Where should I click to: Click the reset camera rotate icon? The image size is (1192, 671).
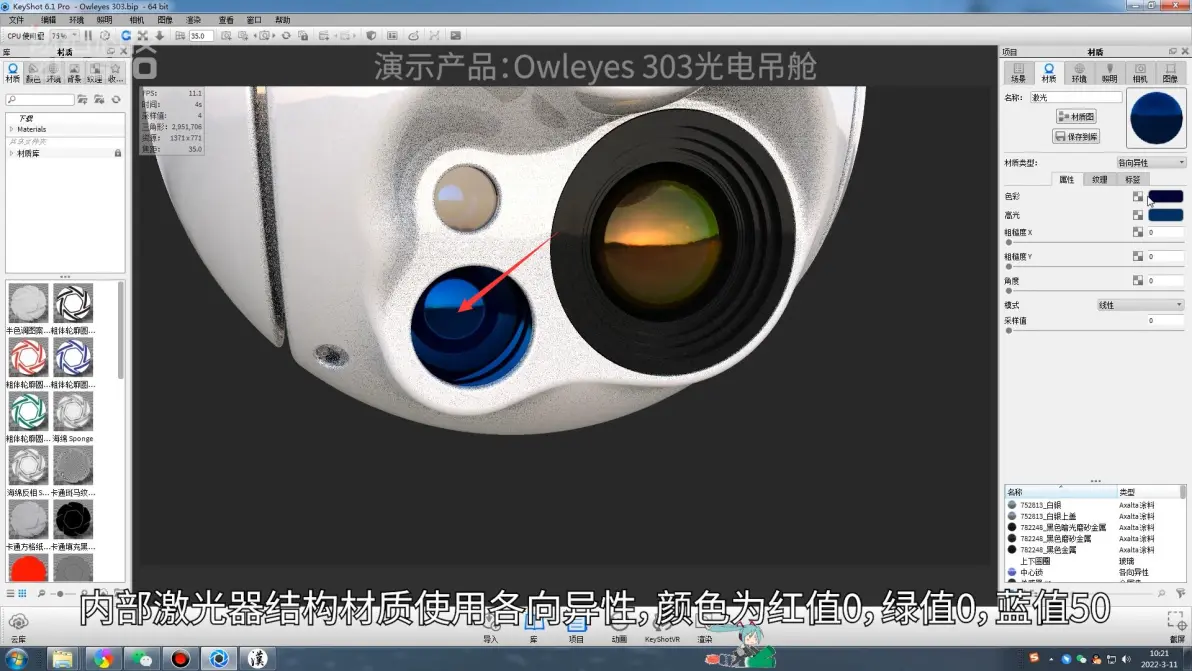click(286, 36)
